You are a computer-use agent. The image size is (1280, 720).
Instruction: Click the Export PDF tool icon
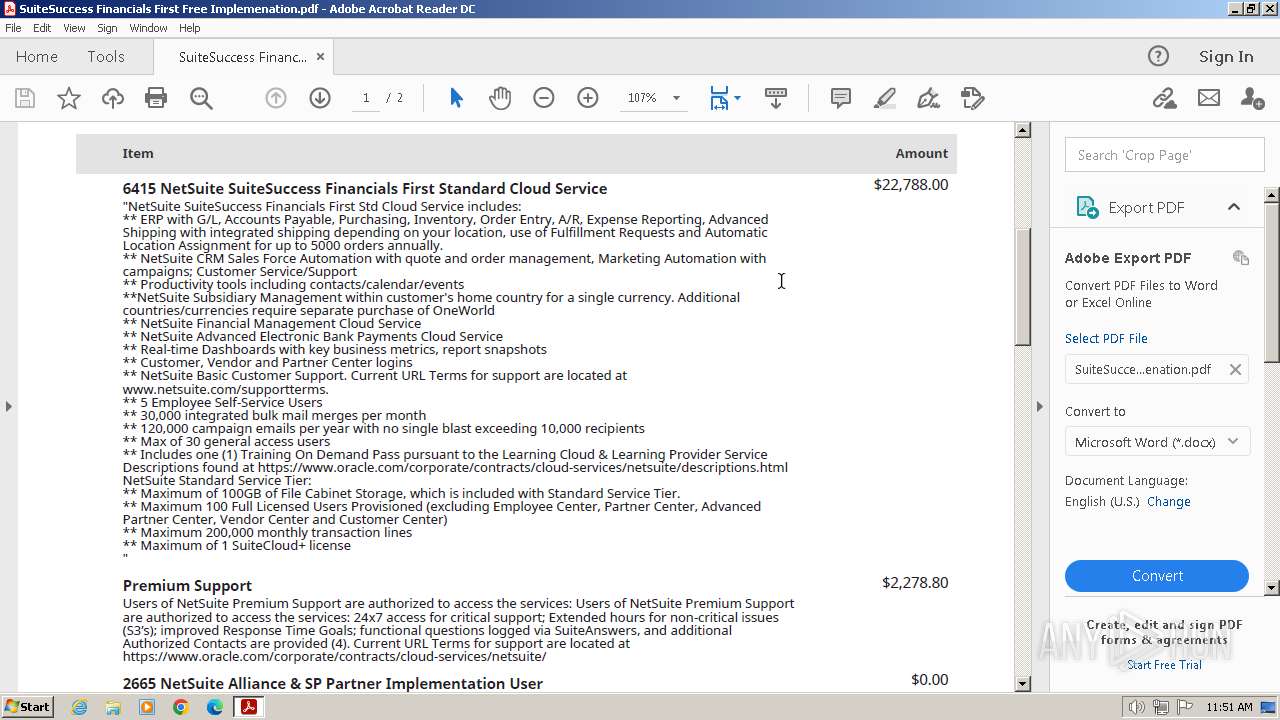1087,207
